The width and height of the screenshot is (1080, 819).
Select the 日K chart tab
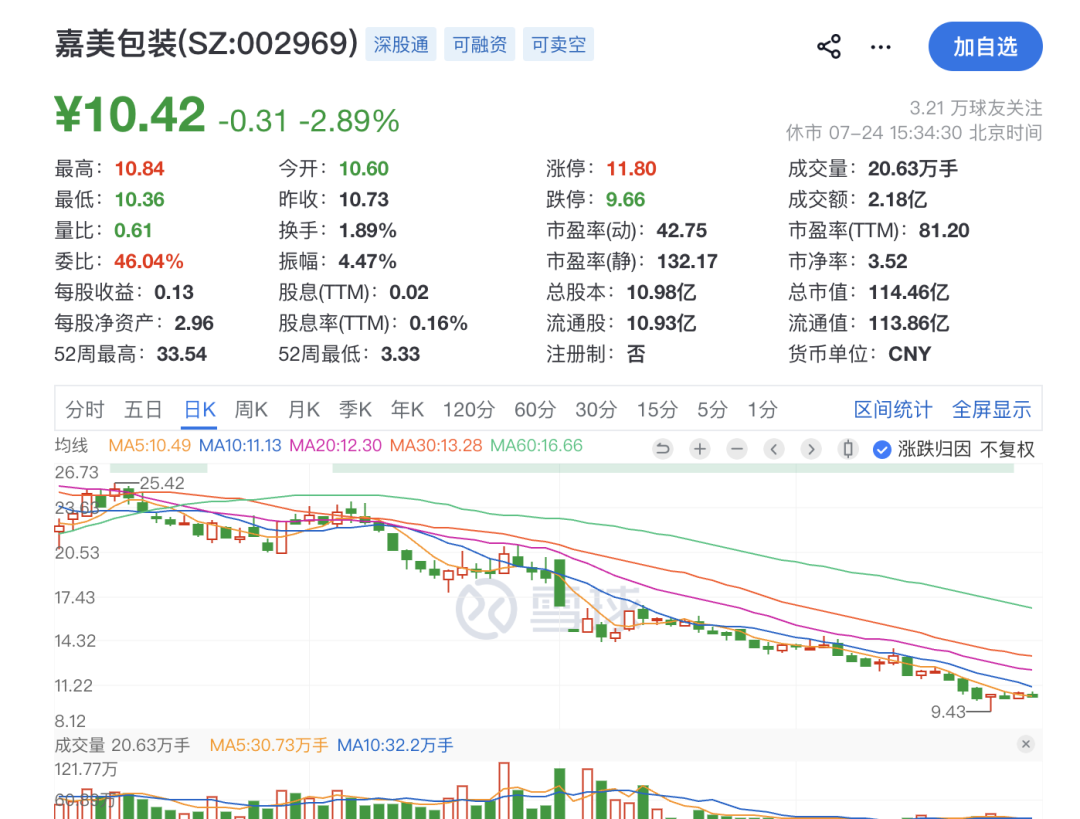pyautogui.click(x=200, y=409)
